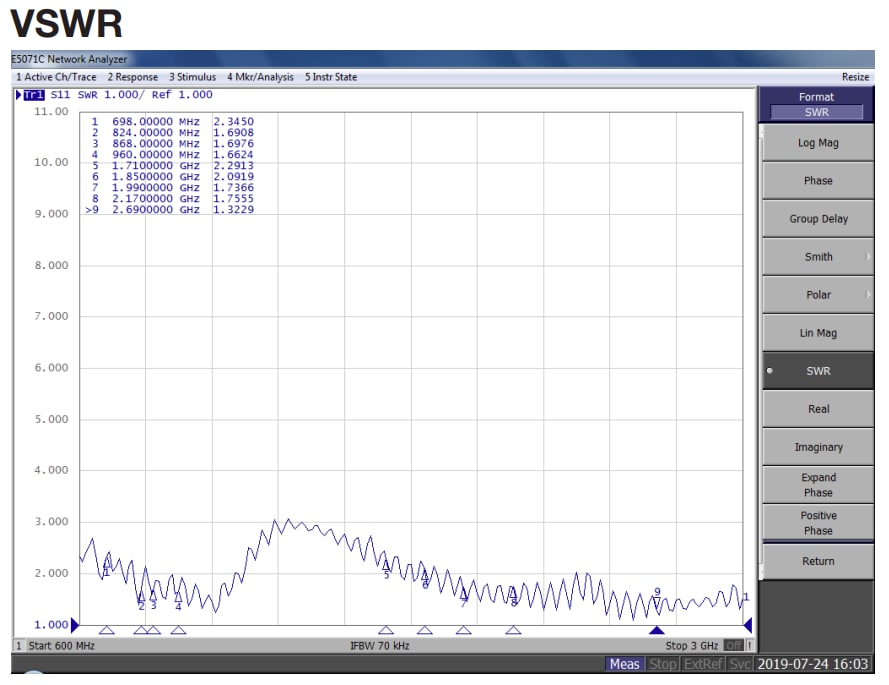Select Group Delay format

pos(817,218)
